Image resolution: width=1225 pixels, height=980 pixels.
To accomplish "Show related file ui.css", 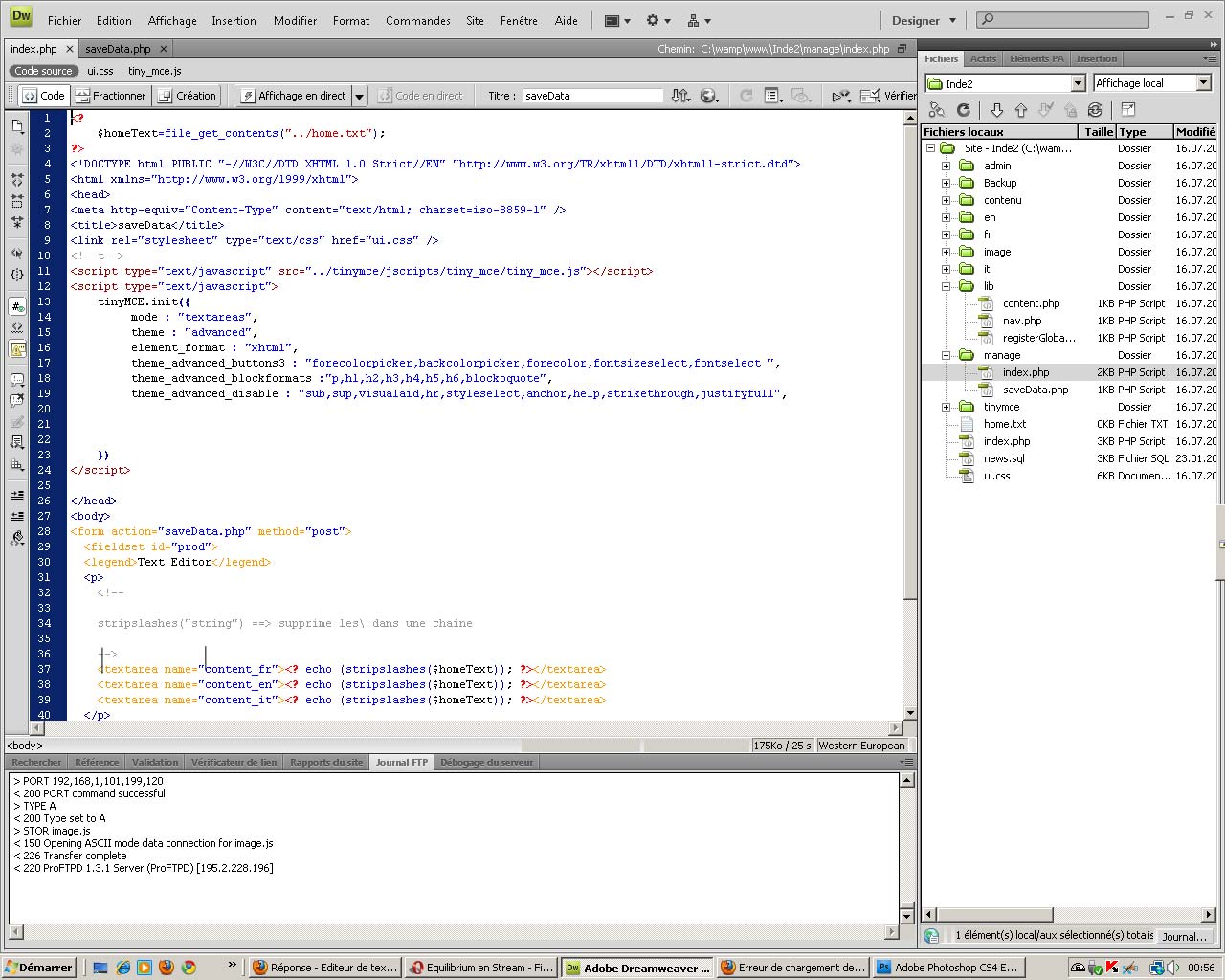I will click(100, 71).
